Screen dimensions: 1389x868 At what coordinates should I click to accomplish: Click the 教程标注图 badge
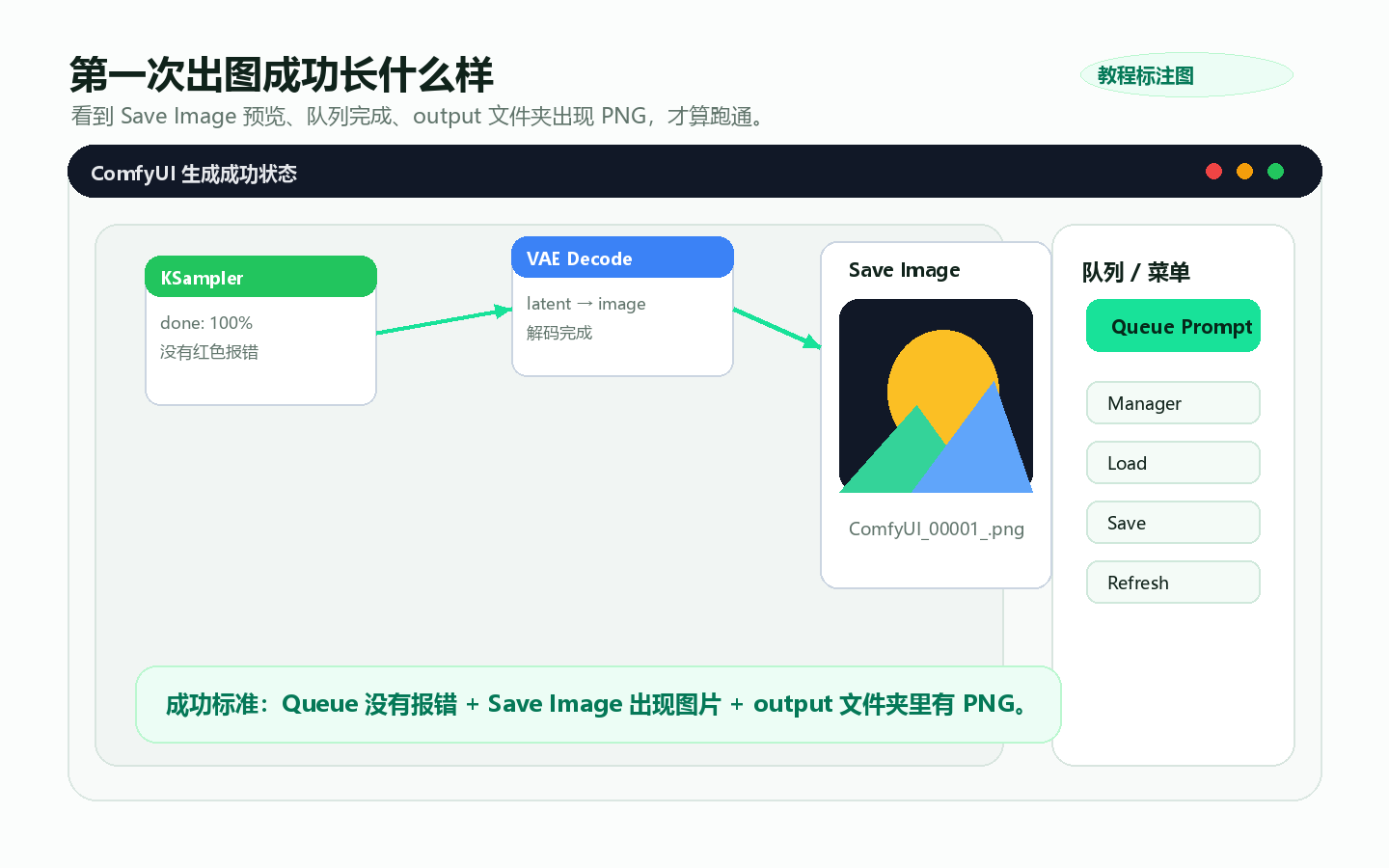pos(1186,75)
